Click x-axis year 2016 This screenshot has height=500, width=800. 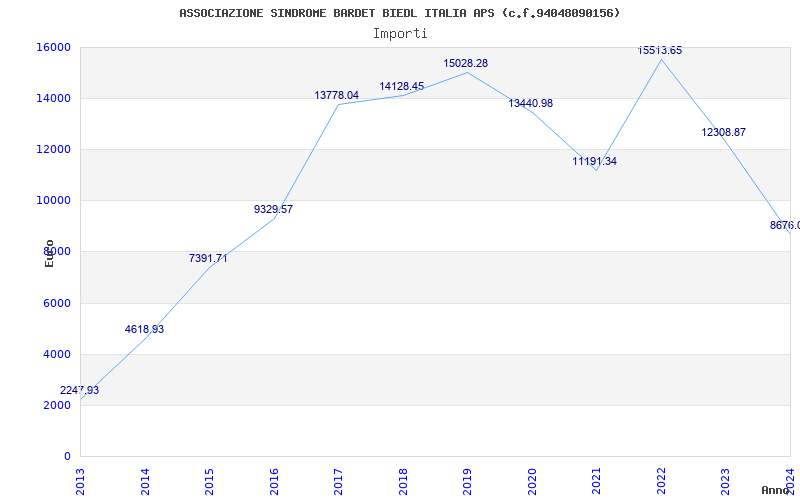coord(274,482)
